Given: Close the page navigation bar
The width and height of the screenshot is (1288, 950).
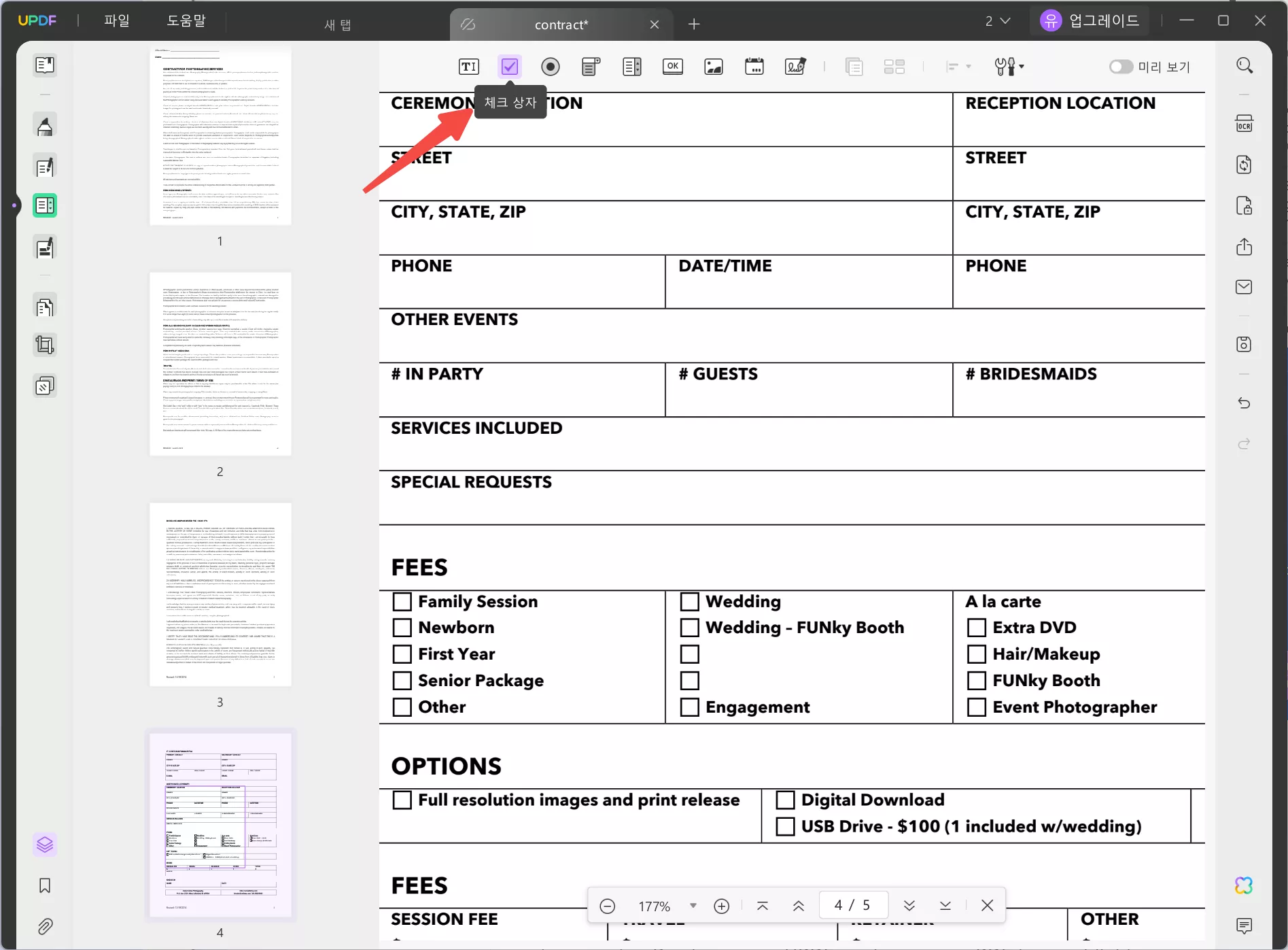Looking at the screenshot, I should [988, 905].
